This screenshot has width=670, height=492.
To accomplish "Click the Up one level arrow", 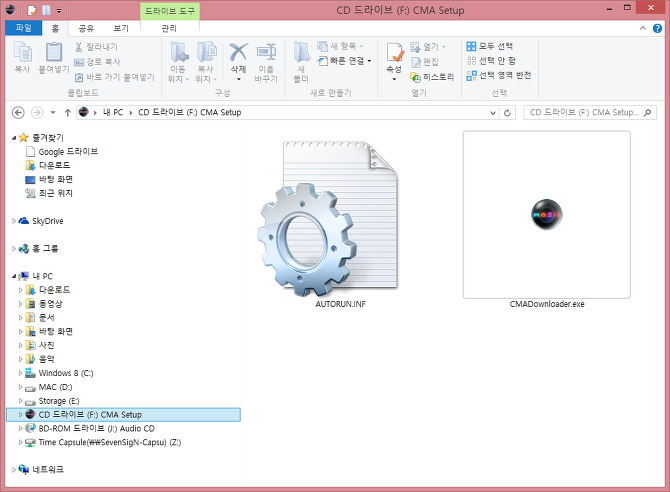I will [68, 112].
